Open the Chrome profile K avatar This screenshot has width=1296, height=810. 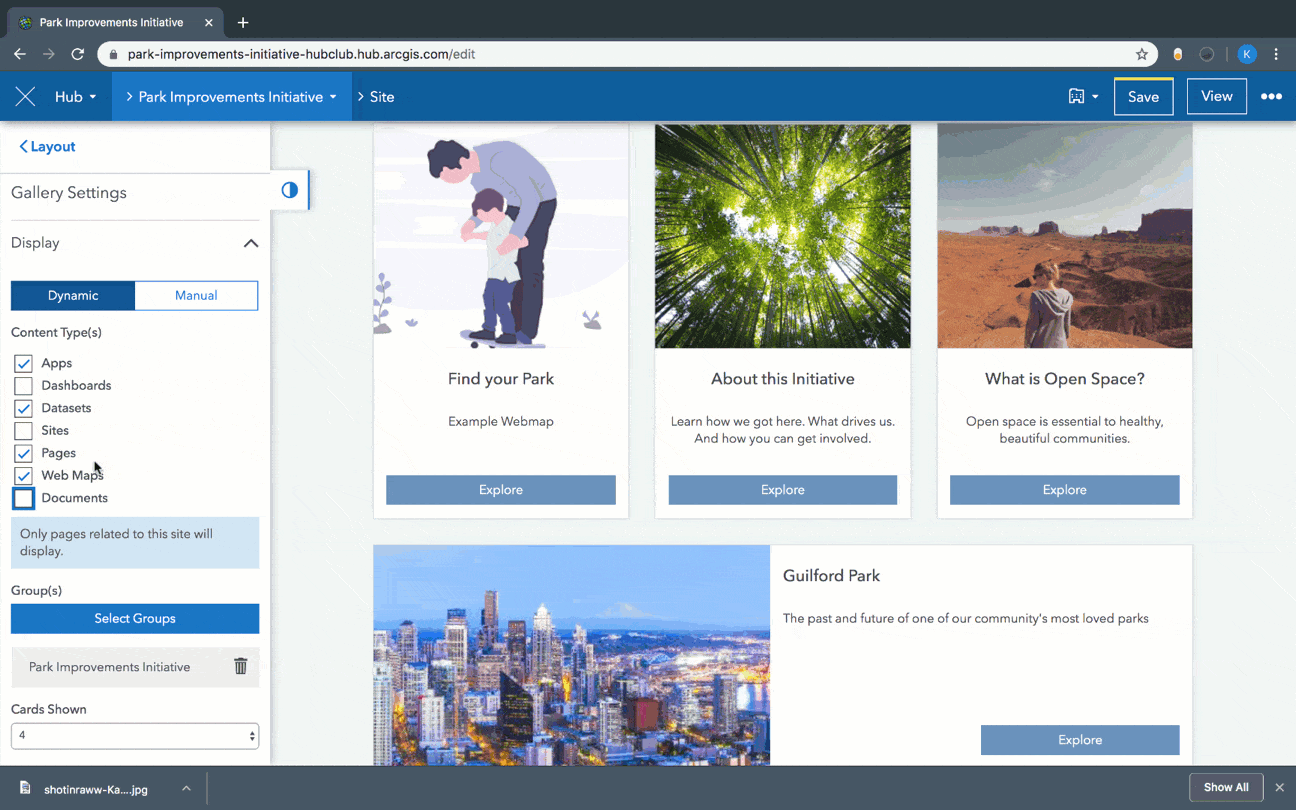tap(1247, 54)
